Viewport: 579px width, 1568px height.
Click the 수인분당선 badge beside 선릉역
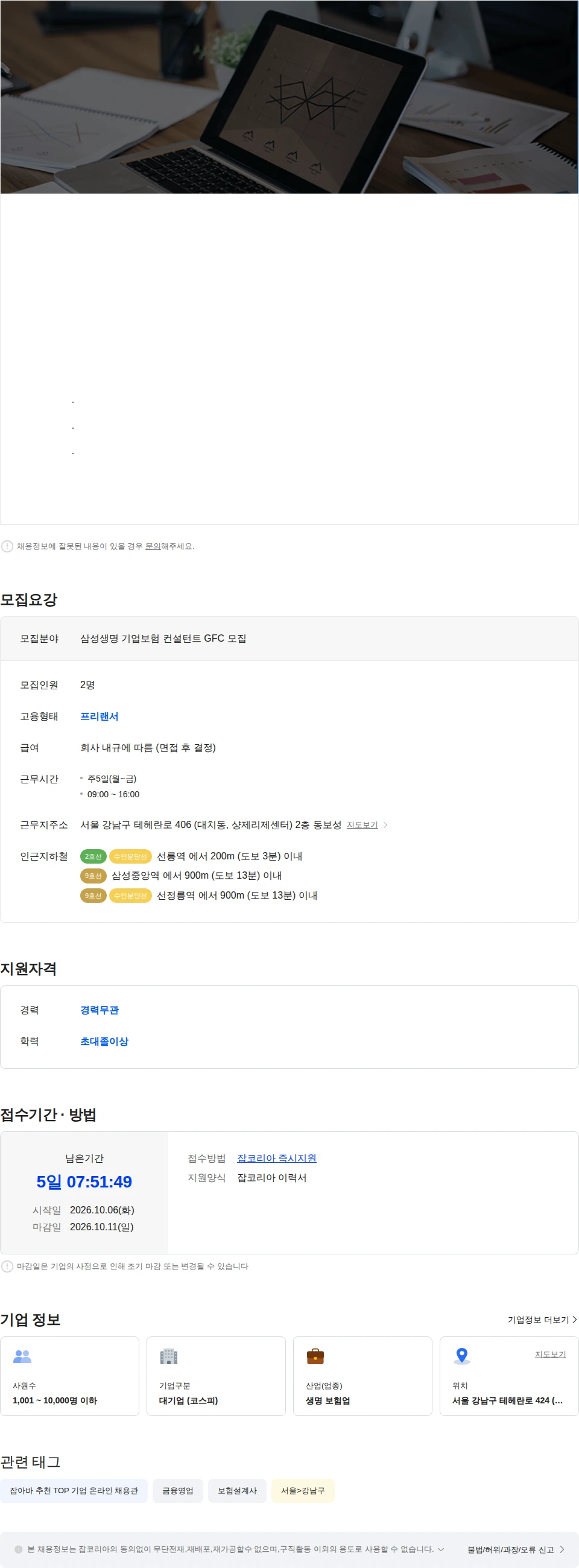(130, 856)
